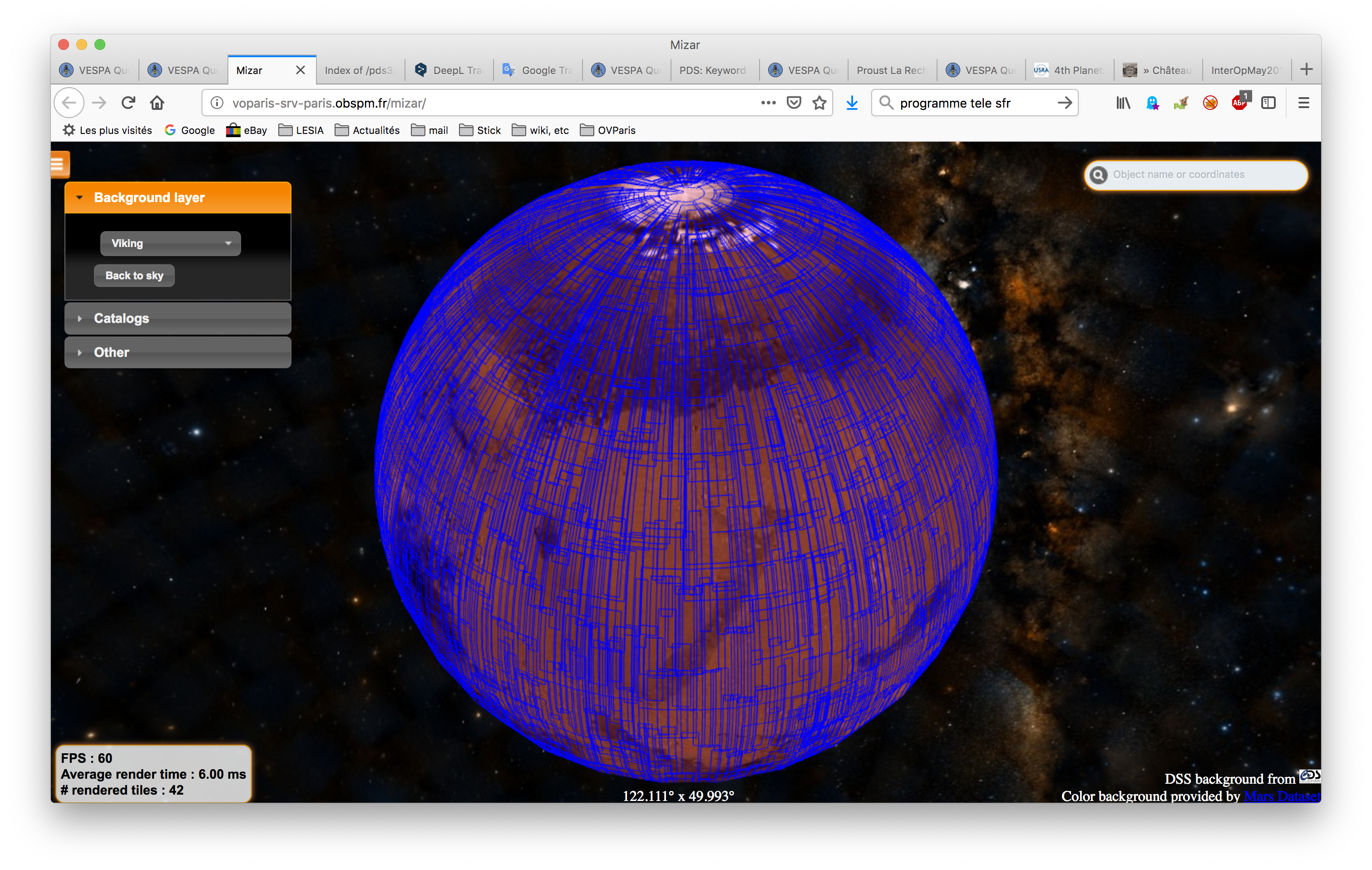The width and height of the screenshot is (1372, 870).
Task: Open the mail bookmarks folder
Action: tap(429, 130)
